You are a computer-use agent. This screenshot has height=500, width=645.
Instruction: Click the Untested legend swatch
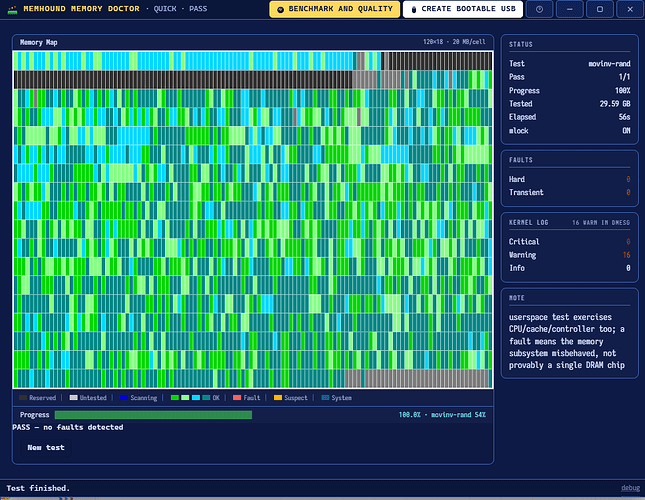click(74, 398)
